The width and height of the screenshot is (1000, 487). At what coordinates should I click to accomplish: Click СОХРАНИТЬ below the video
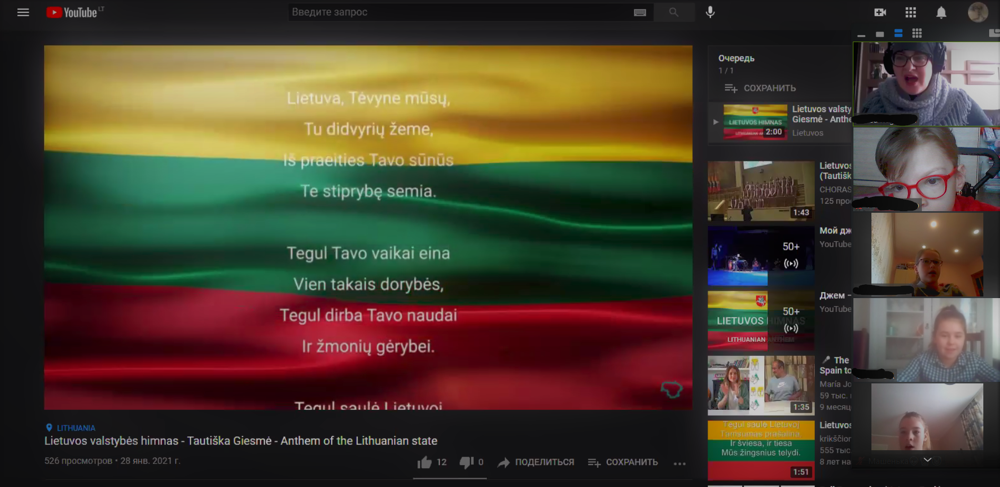click(x=622, y=463)
